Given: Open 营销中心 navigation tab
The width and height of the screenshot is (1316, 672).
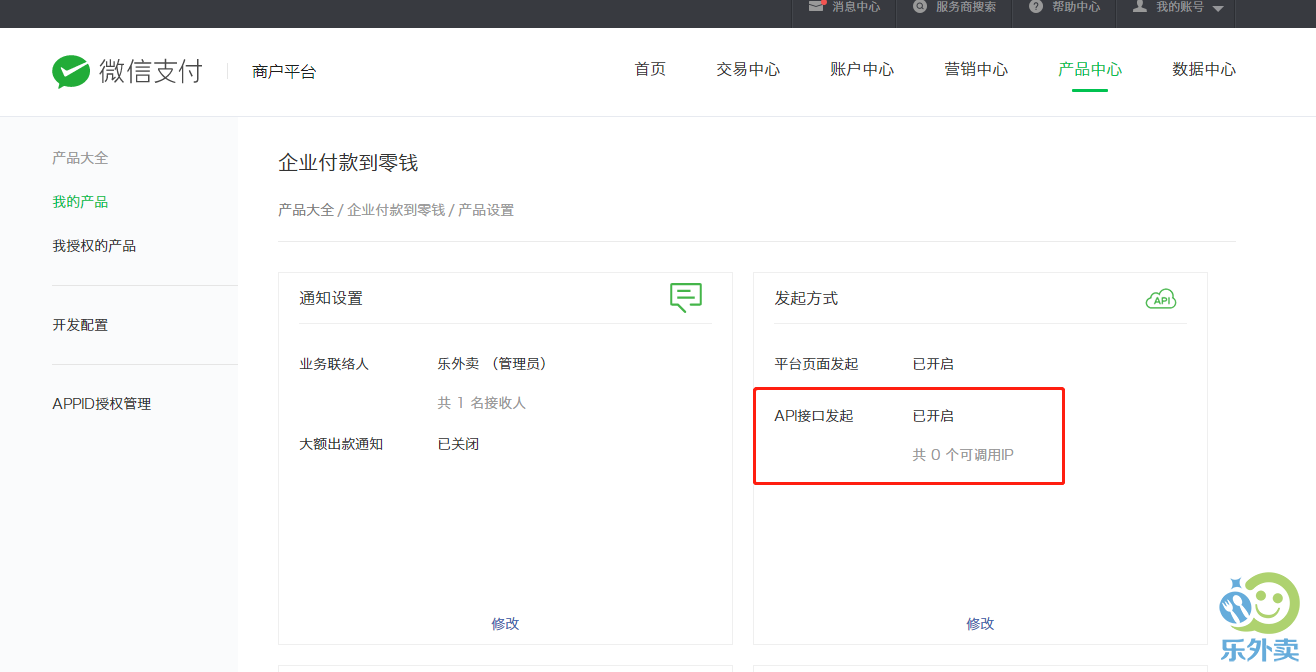Looking at the screenshot, I should (976, 69).
